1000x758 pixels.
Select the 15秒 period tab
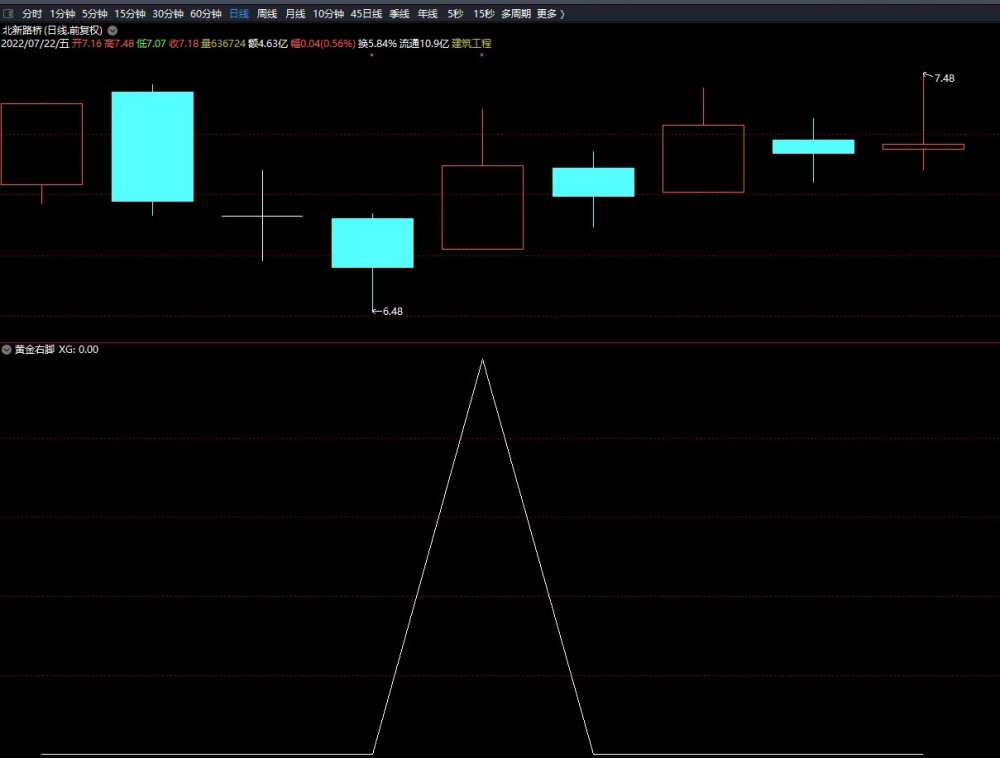[483, 13]
